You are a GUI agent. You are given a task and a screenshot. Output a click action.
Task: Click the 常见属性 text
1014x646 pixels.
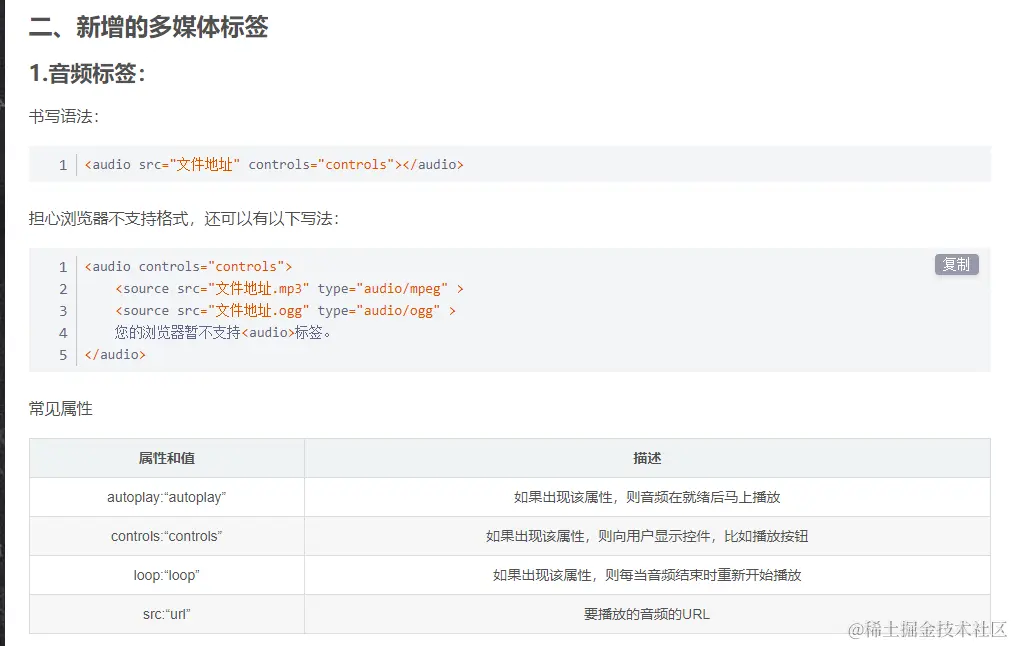[x=60, y=409]
